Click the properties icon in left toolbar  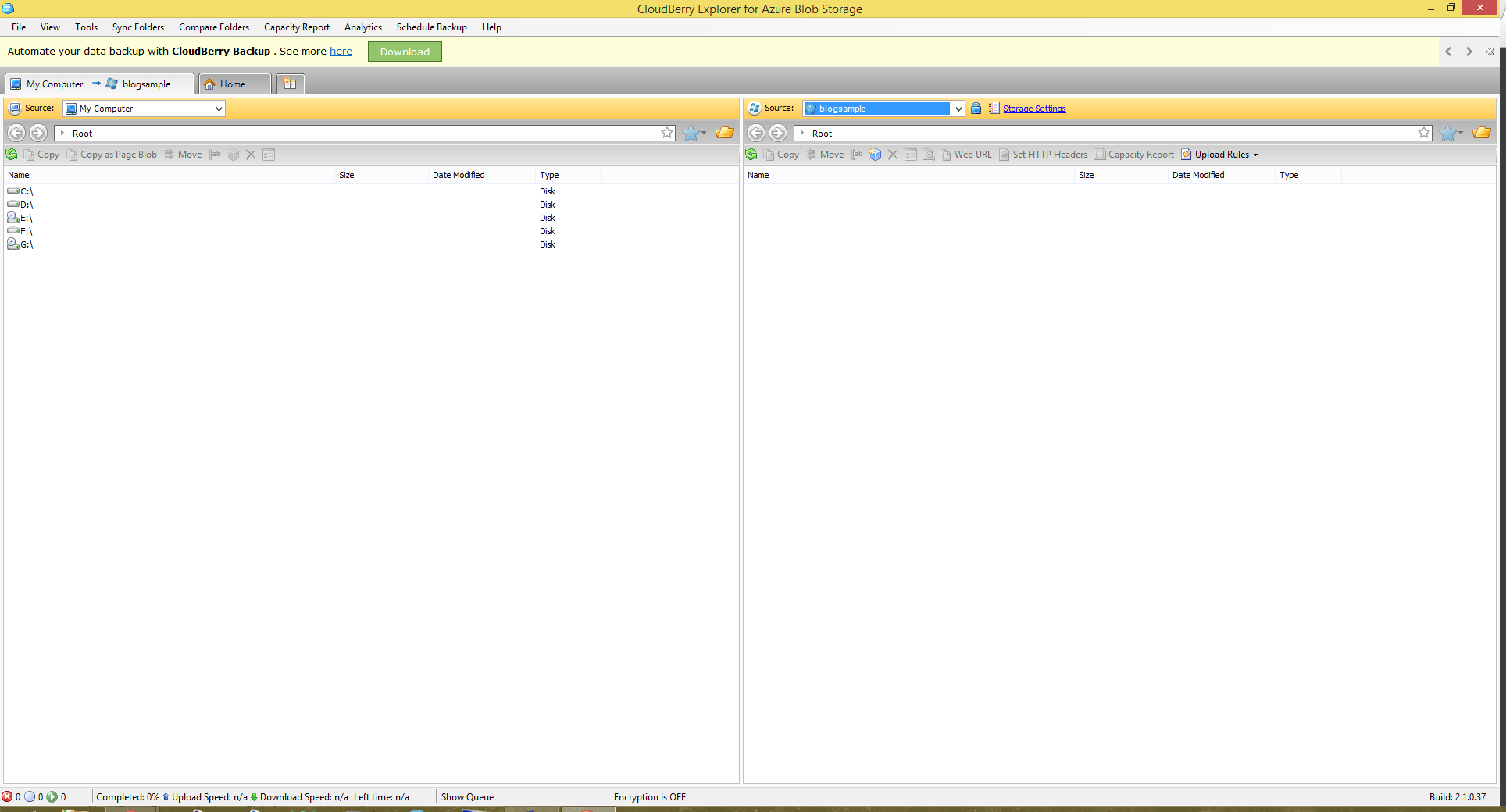click(269, 155)
